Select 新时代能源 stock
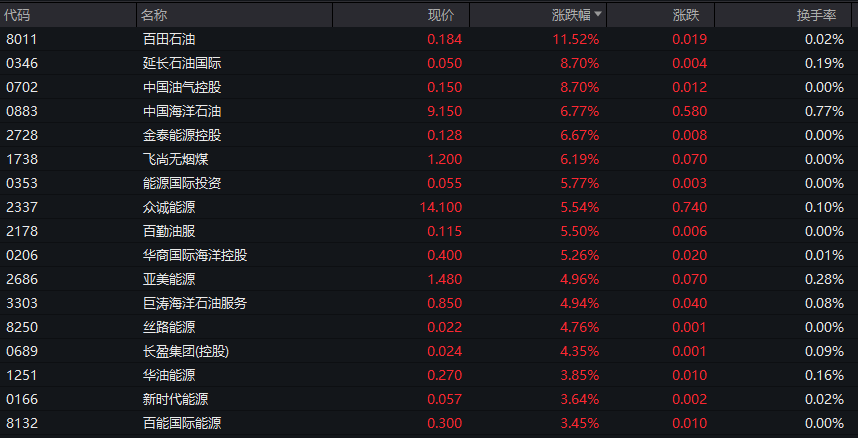 click(174, 399)
